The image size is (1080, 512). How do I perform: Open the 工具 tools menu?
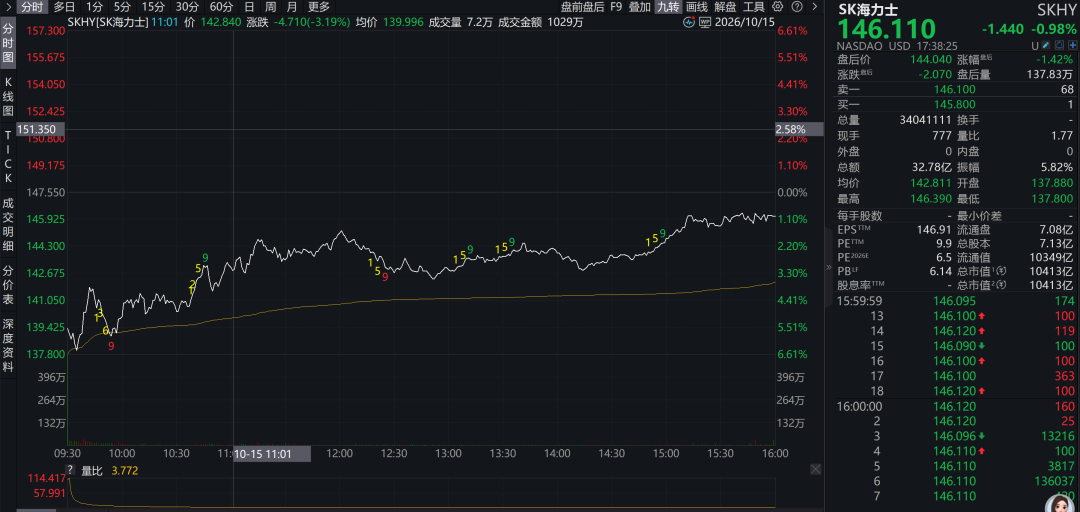coord(754,7)
